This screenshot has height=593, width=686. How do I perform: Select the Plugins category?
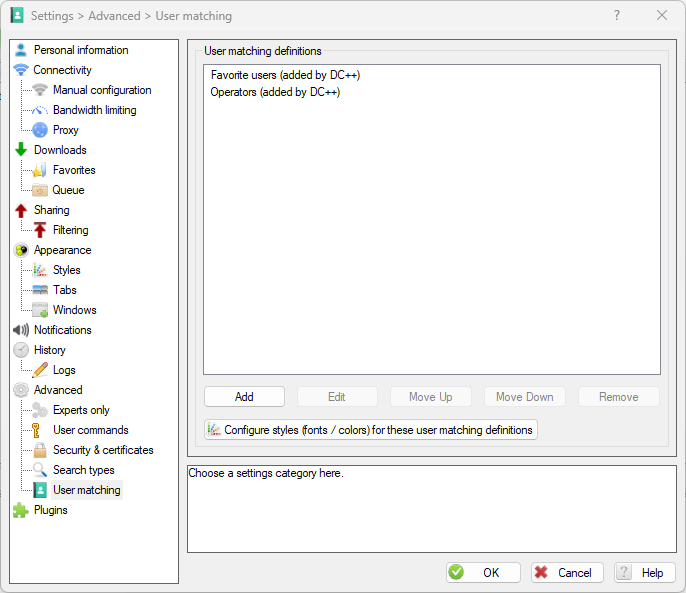pyautogui.click(x=50, y=510)
